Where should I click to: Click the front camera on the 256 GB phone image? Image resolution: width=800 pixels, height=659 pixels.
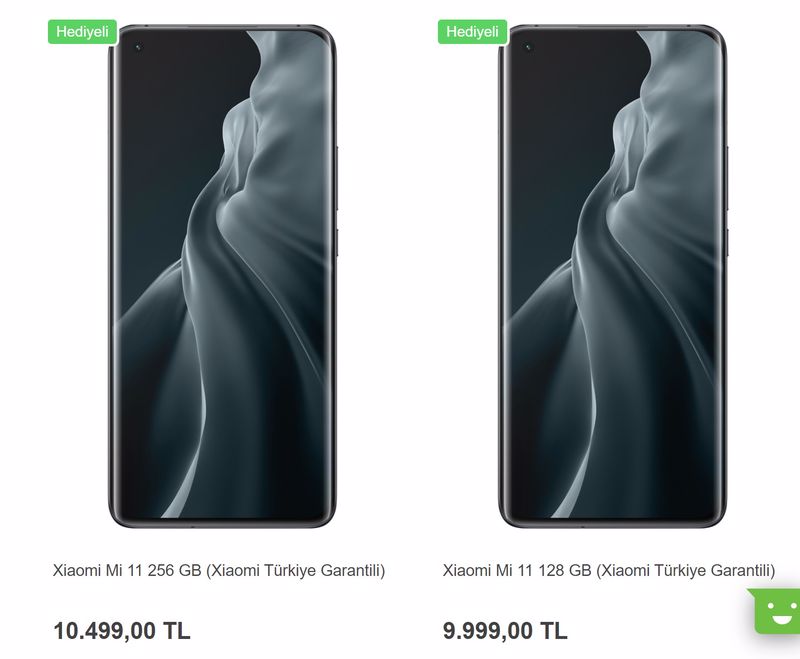point(138,47)
